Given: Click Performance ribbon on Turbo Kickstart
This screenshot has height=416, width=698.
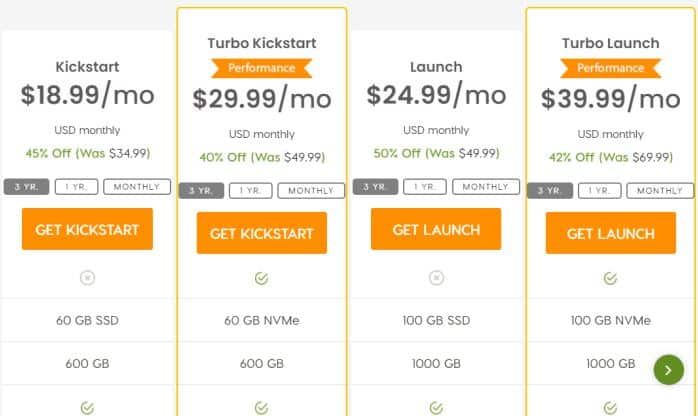Looking at the screenshot, I should pyautogui.click(x=262, y=68).
